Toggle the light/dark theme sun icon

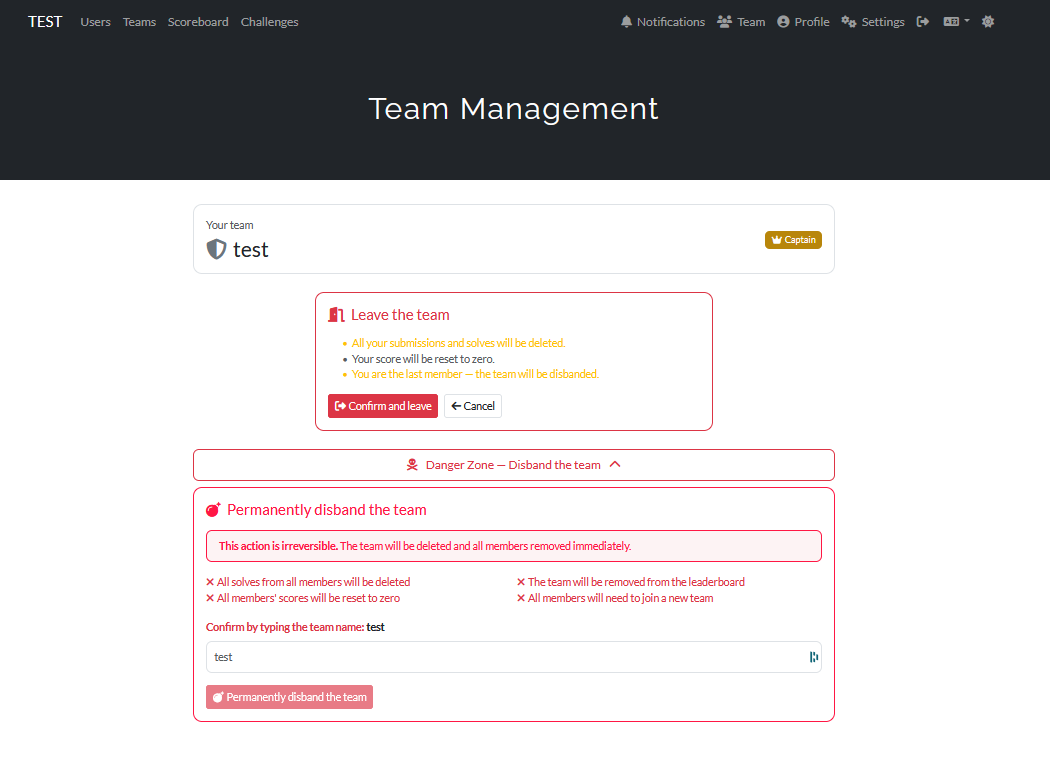click(x=988, y=22)
